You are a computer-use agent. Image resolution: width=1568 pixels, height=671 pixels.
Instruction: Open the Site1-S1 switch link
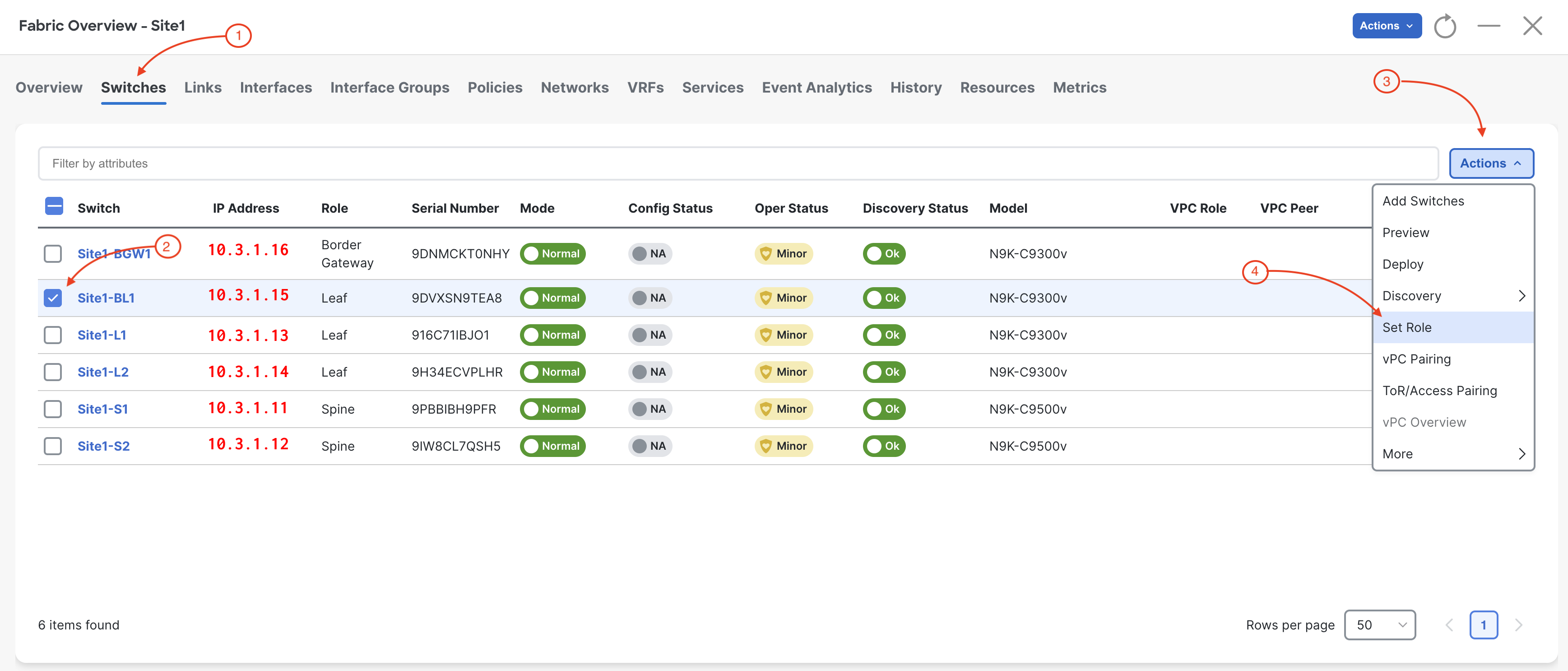coord(102,409)
